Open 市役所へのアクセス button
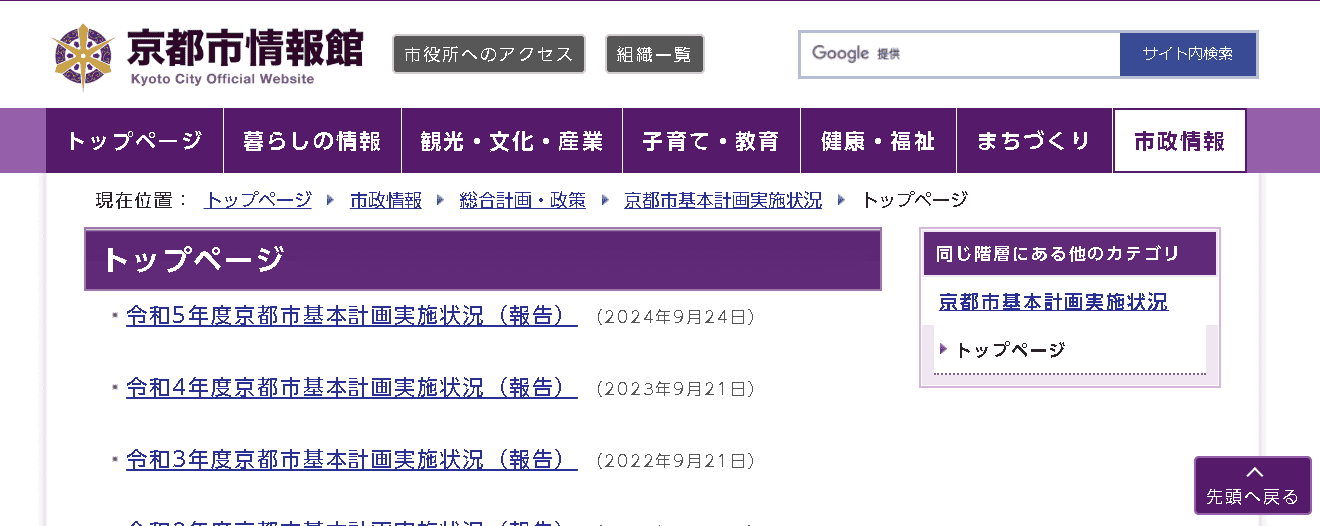This screenshot has width=1320, height=526. (x=489, y=54)
